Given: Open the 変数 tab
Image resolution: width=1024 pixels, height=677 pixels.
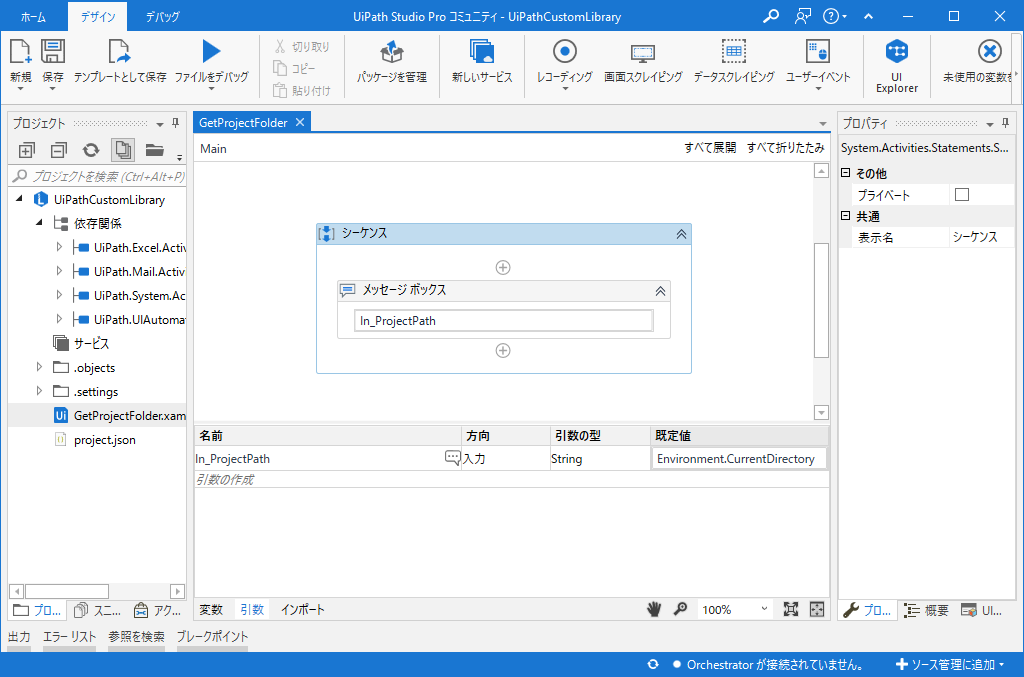Looking at the screenshot, I should (211, 610).
